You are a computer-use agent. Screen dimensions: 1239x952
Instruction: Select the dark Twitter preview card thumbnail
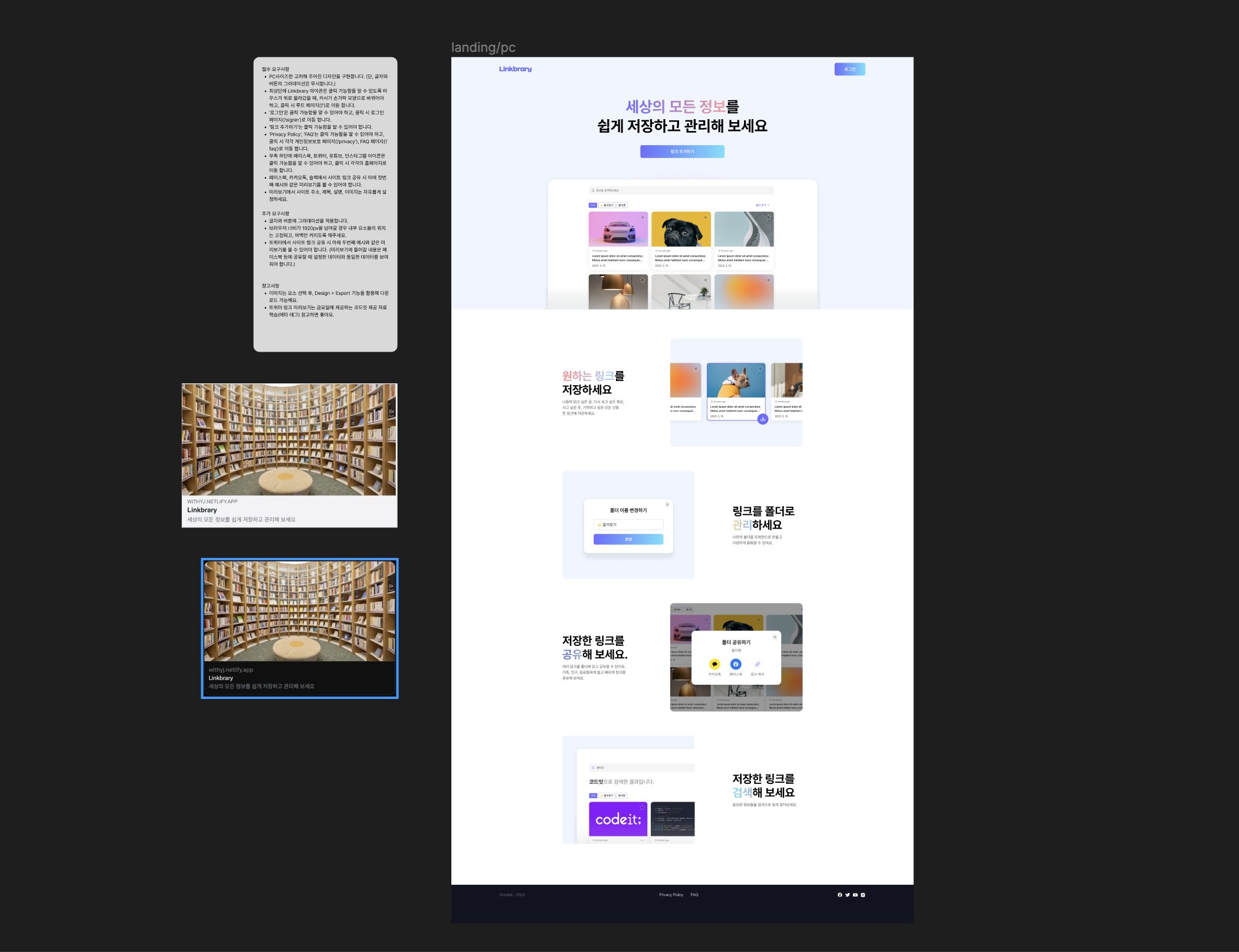(x=300, y=611)
